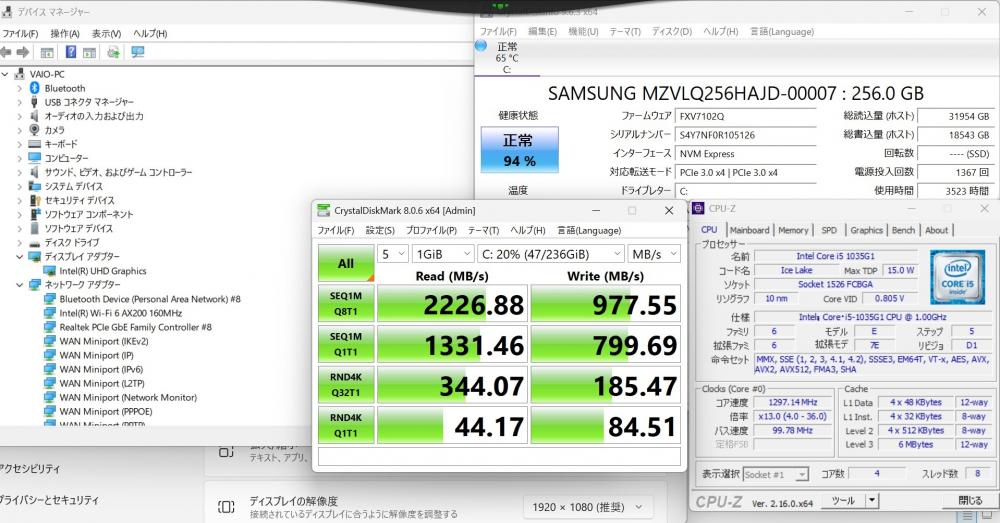Screen dimensions: 1000x523
Task: Click the Help icon in Device Manager toolbar
Action: click(x=71, y=52)
